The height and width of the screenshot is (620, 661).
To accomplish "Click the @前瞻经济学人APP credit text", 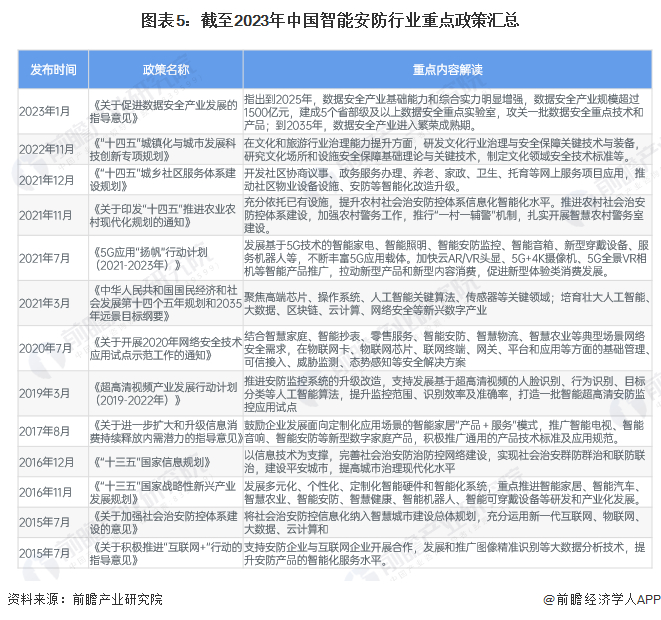I will (602, 599).
